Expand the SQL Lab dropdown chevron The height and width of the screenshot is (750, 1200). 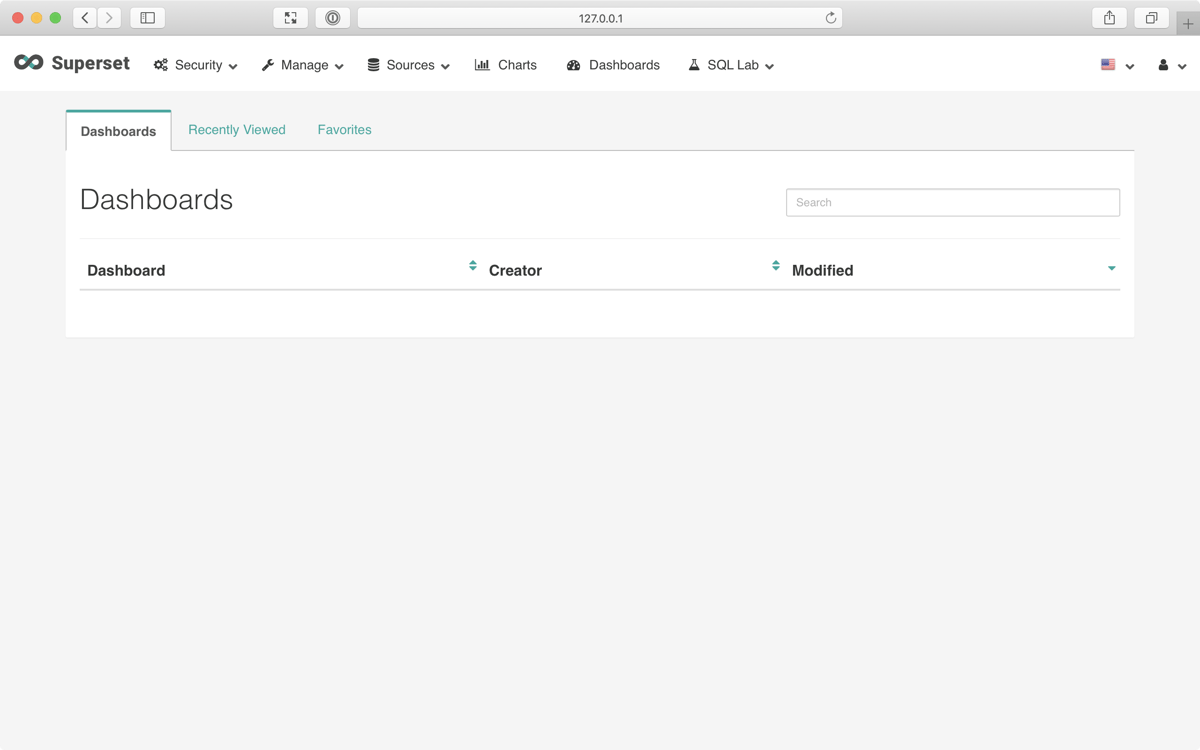coord(768,66)
